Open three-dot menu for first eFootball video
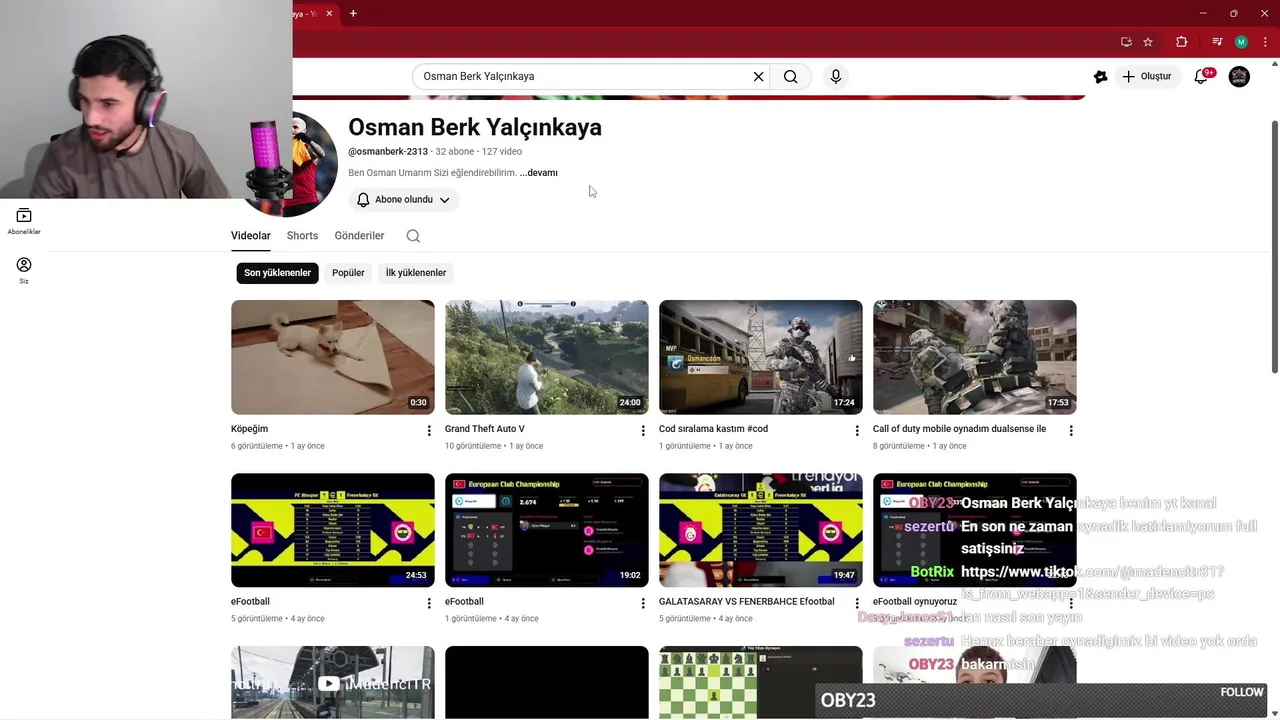1280x720 pixels. click(429, 603)
